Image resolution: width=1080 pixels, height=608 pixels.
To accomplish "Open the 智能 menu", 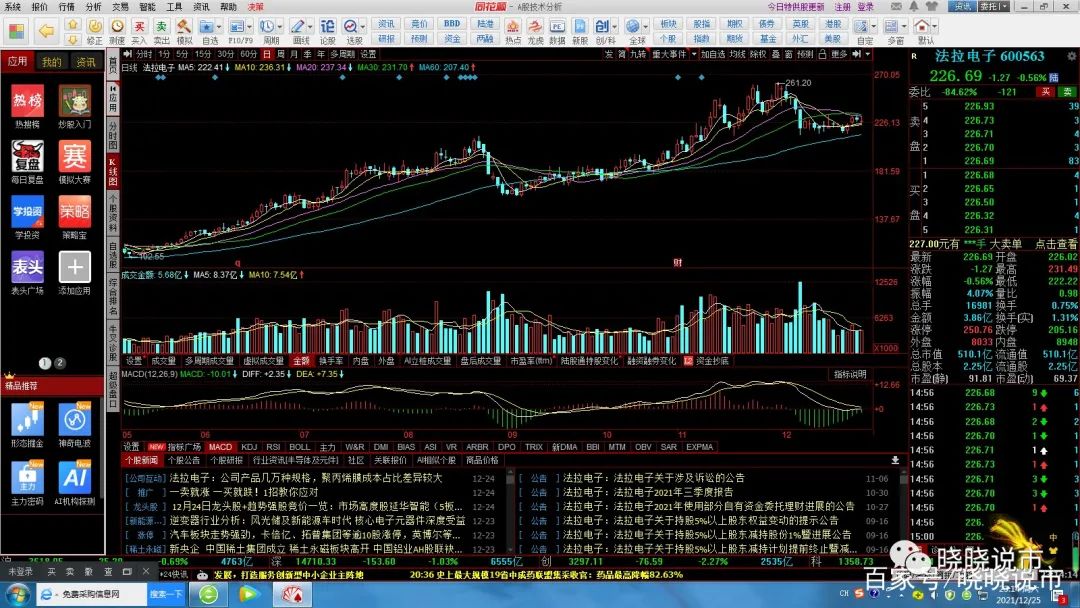I will click(147, 6).
